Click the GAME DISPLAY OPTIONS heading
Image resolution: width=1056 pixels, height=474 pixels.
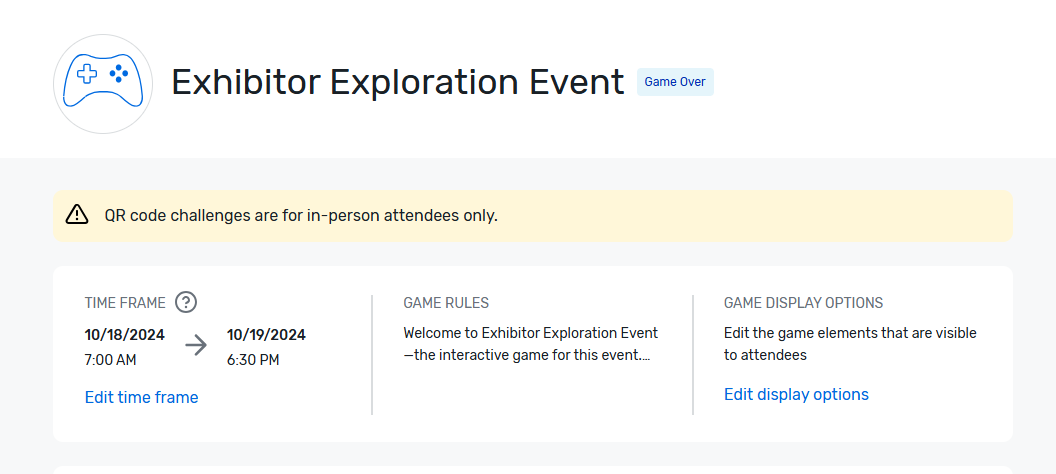(803, 303)
